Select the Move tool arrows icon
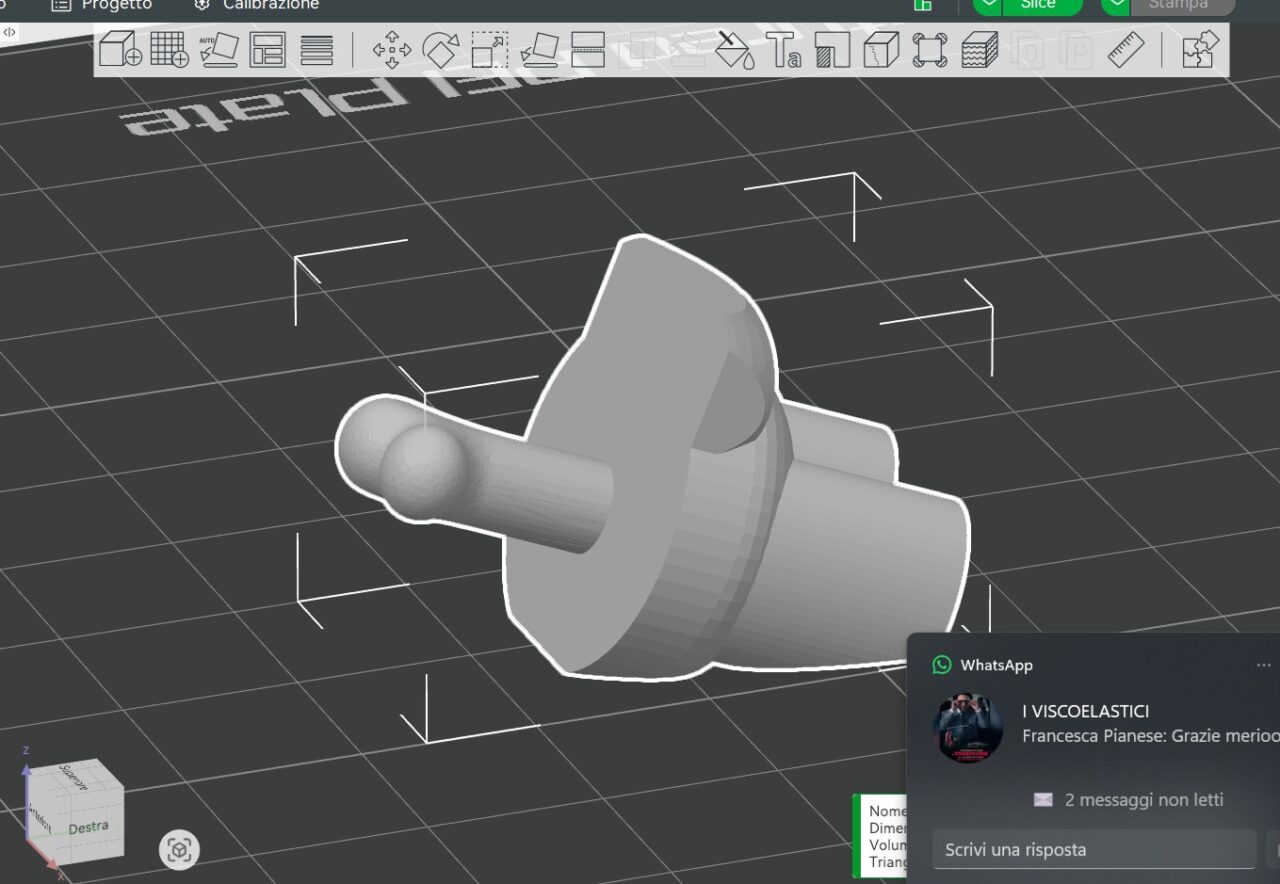This screenshot has width=1280, height=884. click(391, 49)
